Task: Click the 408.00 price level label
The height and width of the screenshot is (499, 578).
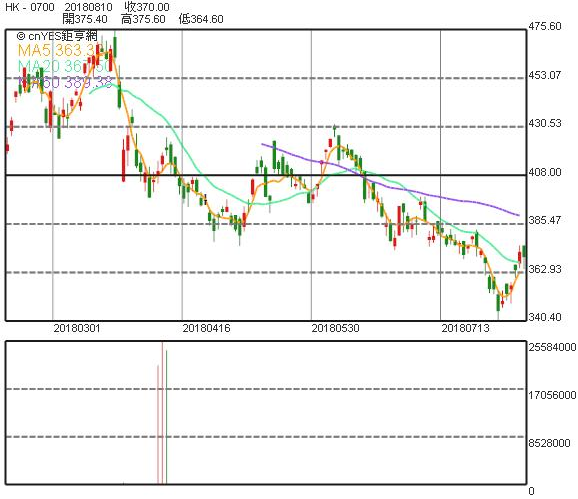Action: point(545,172)
